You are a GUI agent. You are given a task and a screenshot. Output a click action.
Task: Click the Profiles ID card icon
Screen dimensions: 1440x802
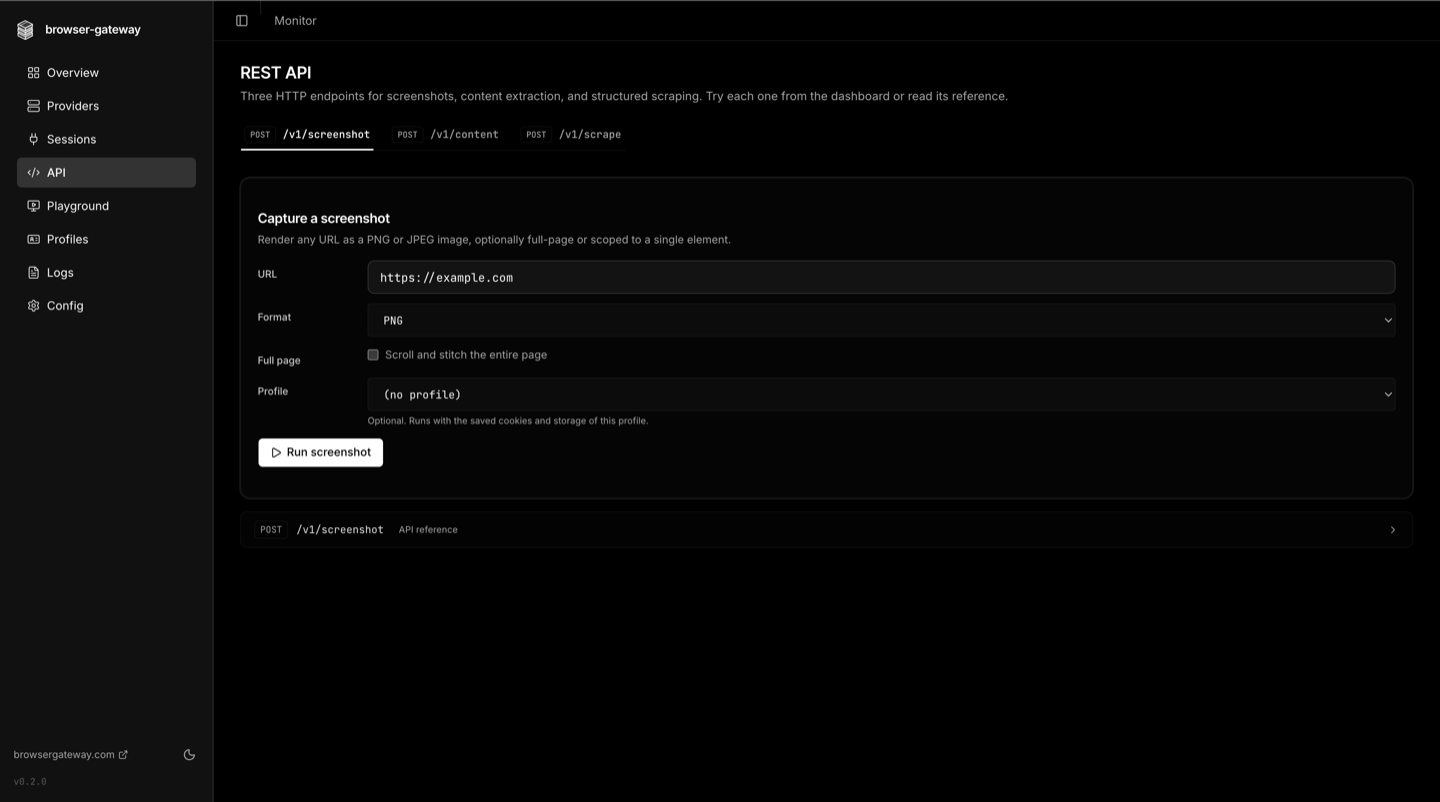click(x=33, y=239)
